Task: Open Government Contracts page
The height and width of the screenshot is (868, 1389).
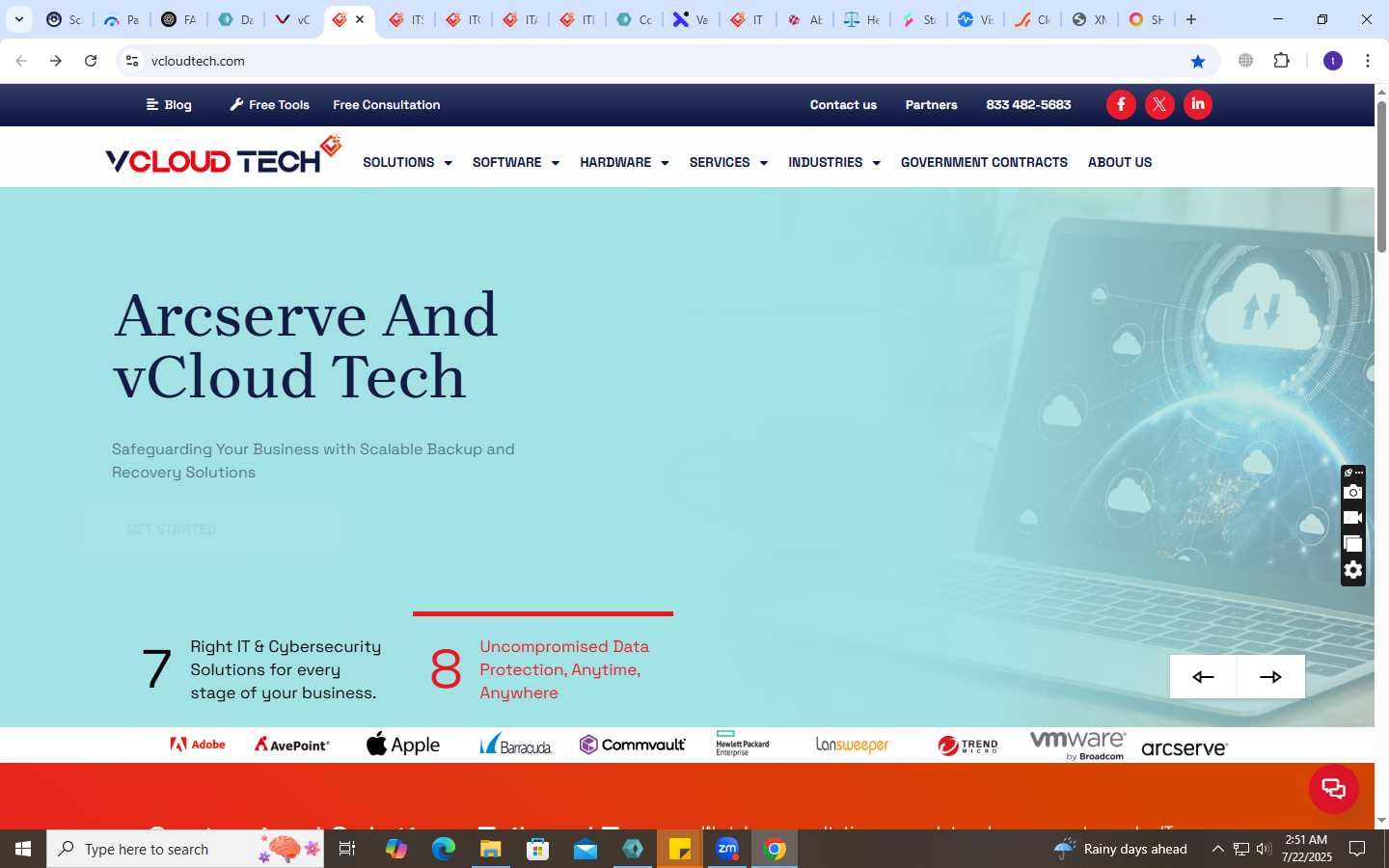Action: pos(984,162)
